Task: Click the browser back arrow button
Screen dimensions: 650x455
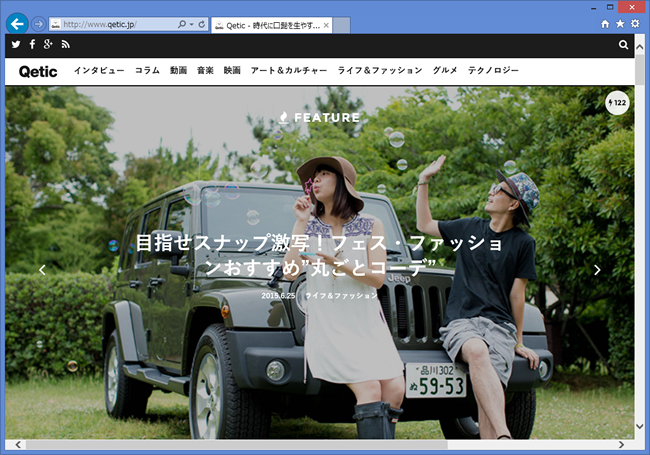Action: point(17,23)
